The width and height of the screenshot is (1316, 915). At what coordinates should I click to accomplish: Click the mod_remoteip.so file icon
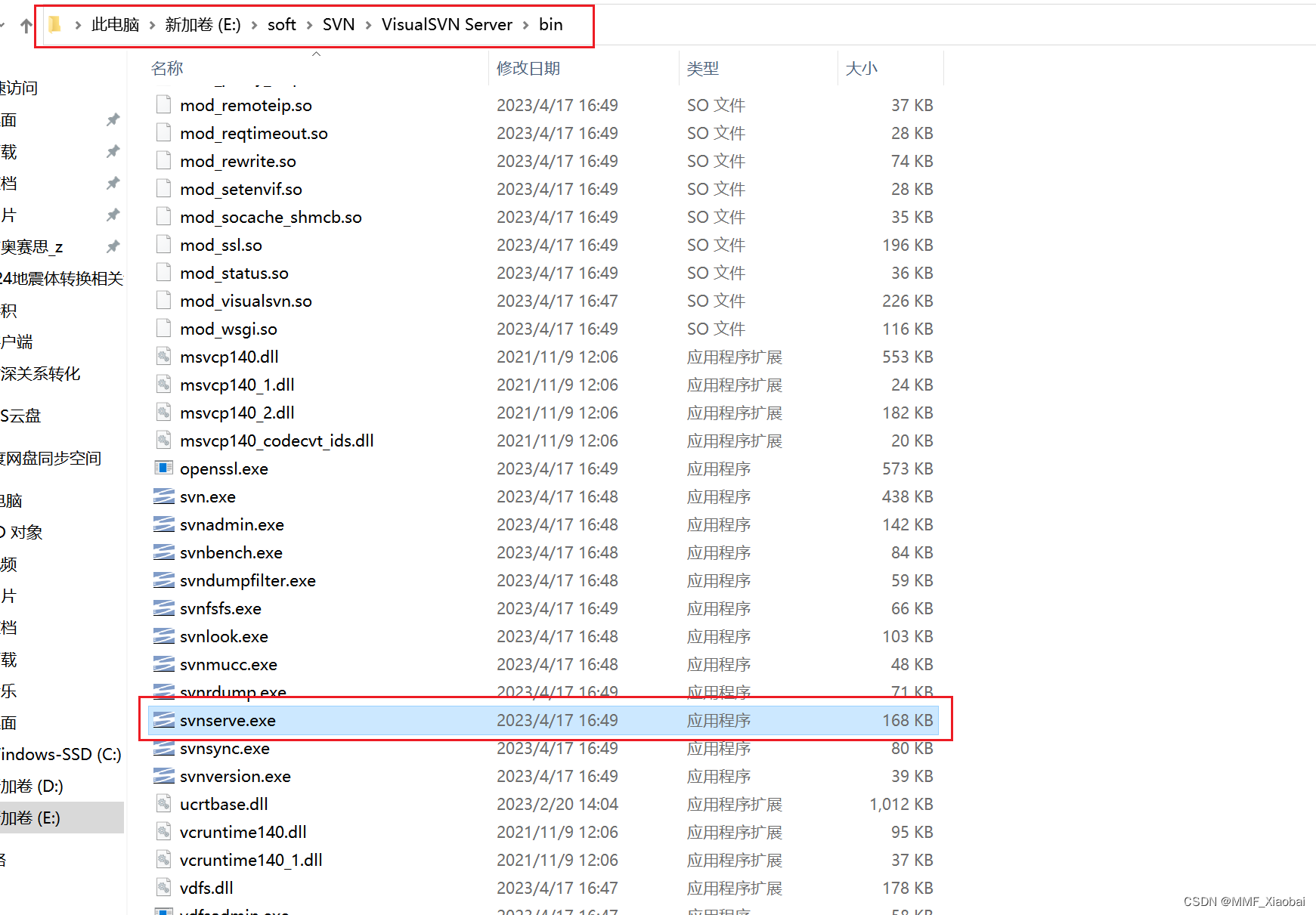[x=164, y=105]
